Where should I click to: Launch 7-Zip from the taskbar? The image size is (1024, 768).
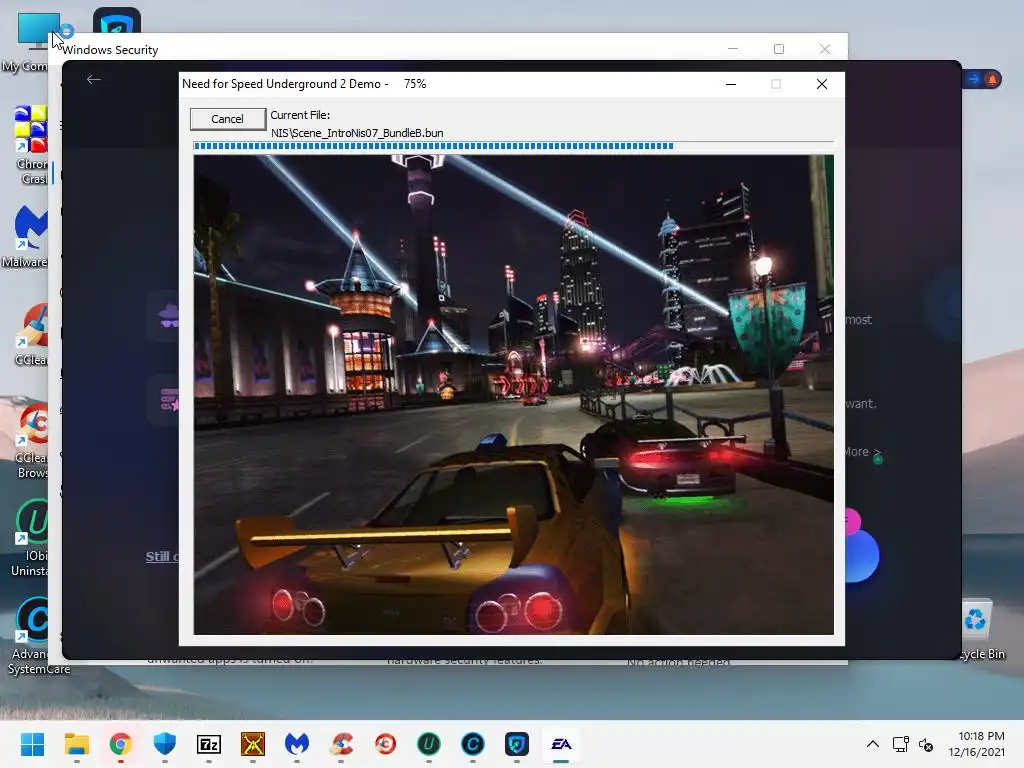[x=209, y=744]
